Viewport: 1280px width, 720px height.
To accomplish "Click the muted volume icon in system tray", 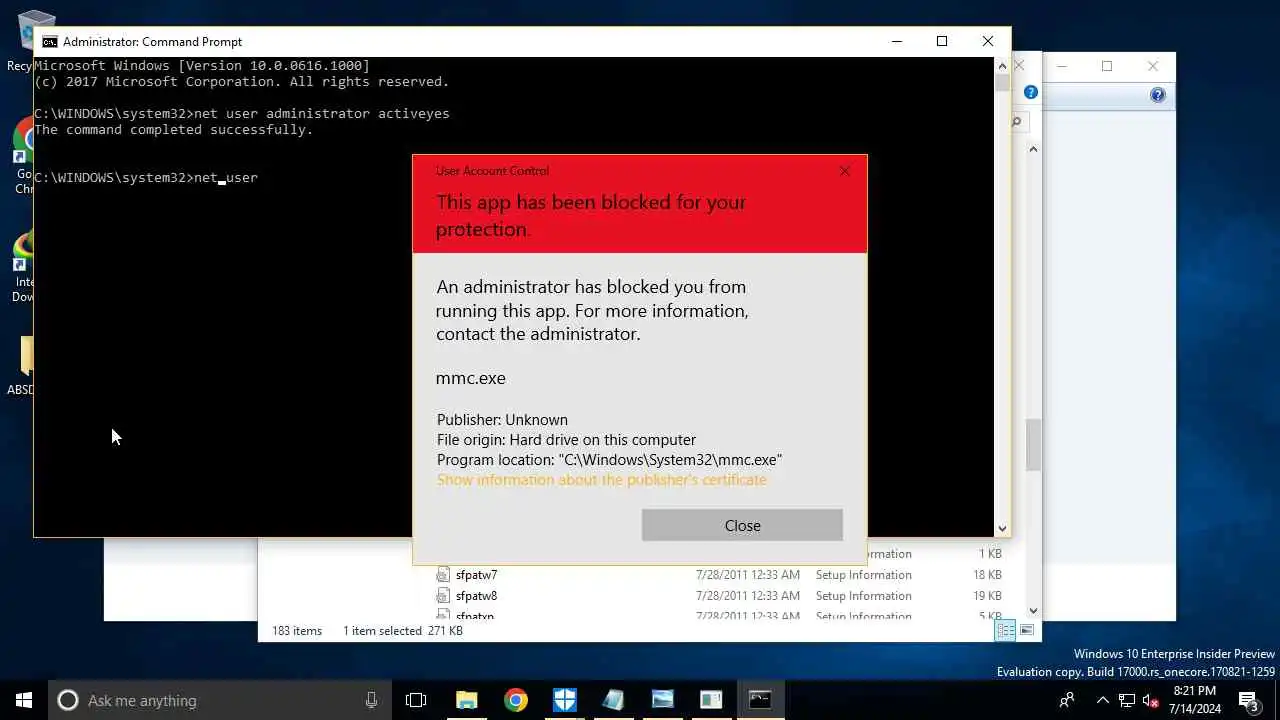I will (x=1151, y=700).
